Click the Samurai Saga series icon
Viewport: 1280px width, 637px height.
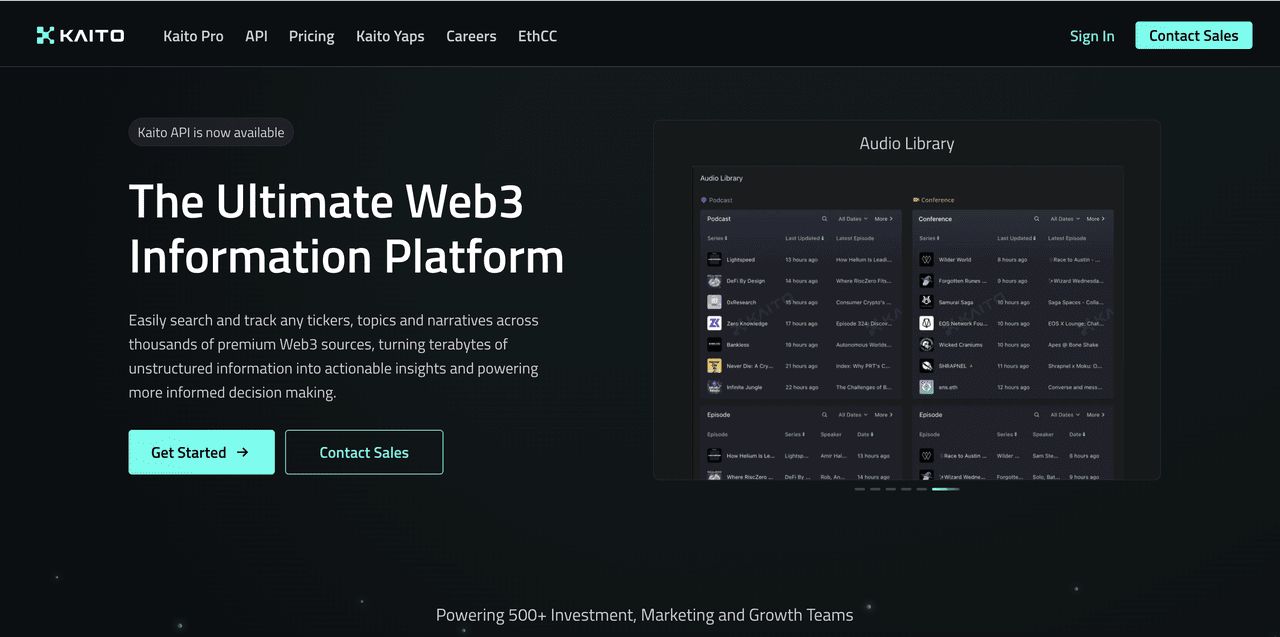tap(926, 302)
